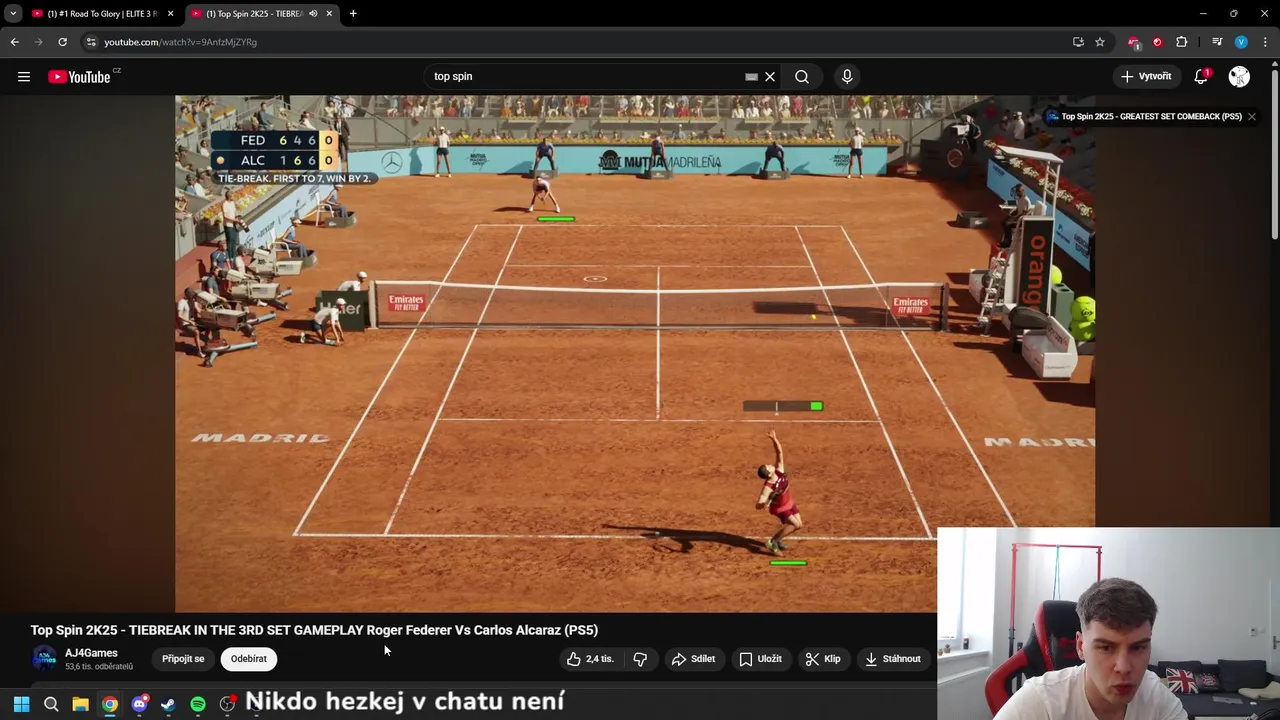Open OBS Studio from taskbar
The height and width of the screenshot is (720, 1280).
(x=228, y=704)
